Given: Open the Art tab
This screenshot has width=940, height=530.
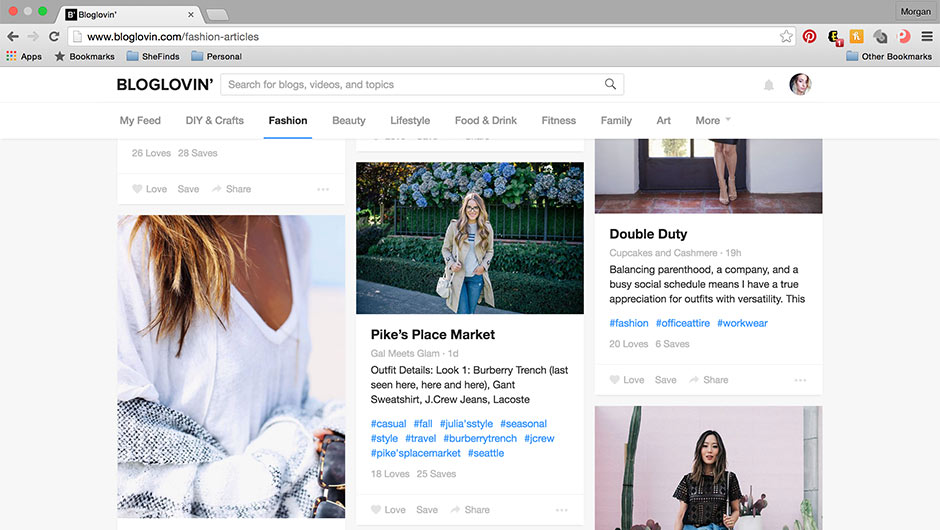Looking at the screenshot, I should click(x=664, y=121).
